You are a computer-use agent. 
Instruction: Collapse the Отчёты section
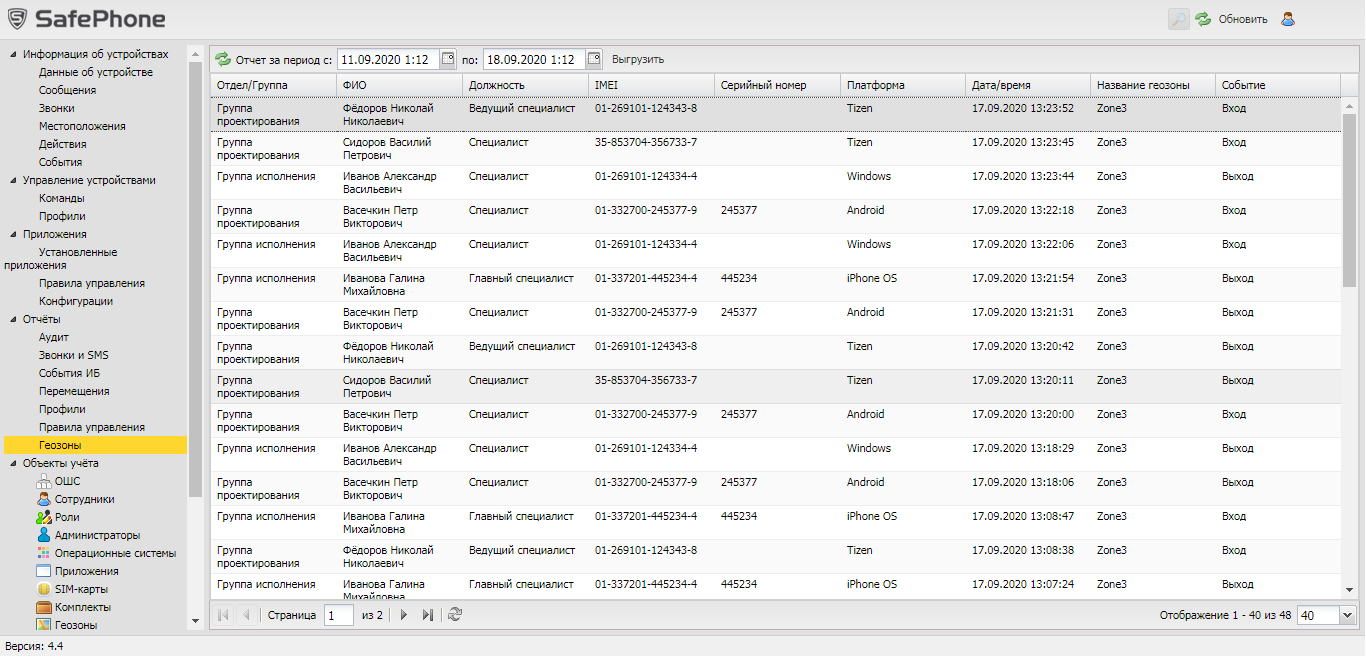click(x=13, y=319)
